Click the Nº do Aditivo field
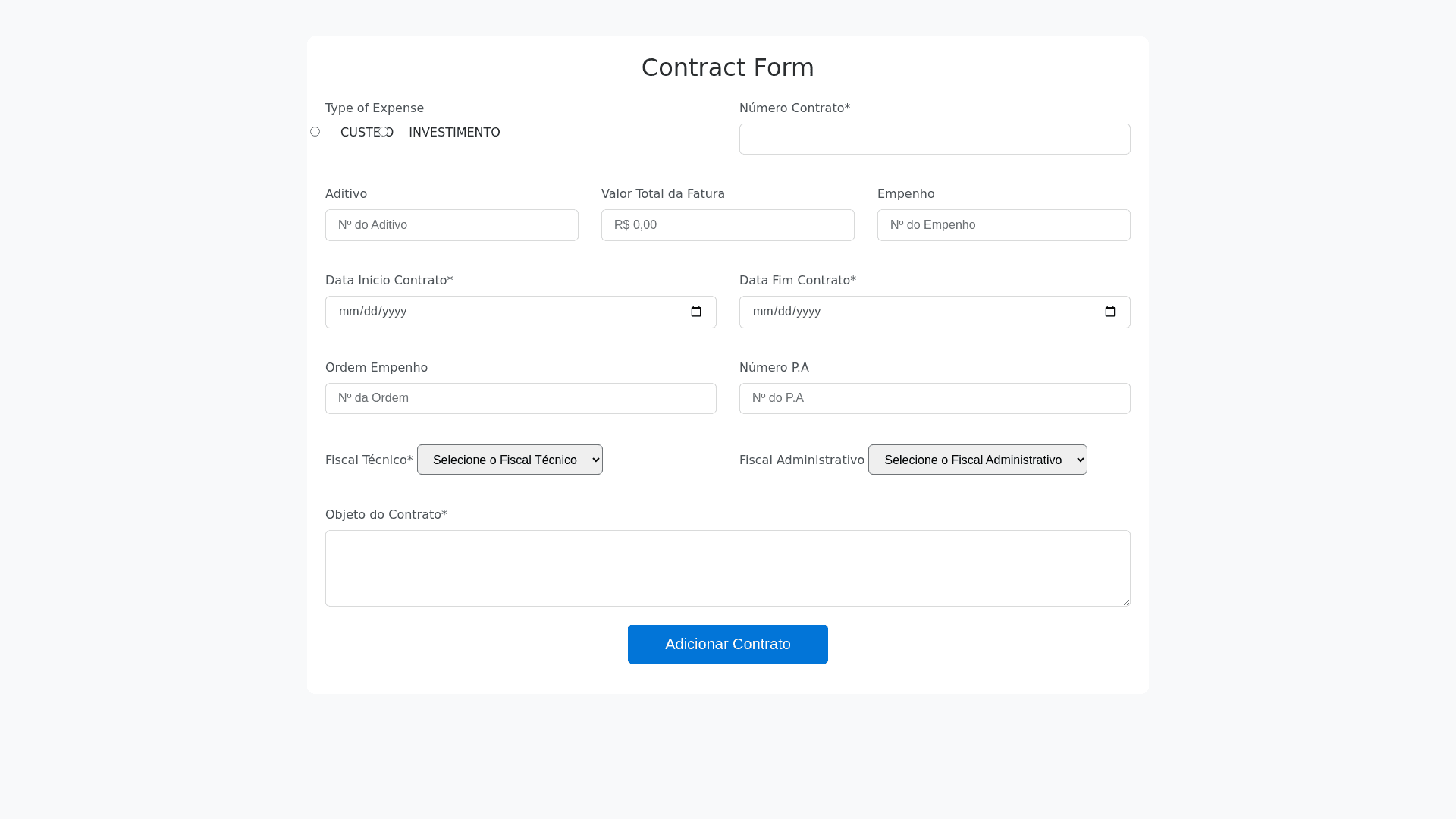This screenshot has height=819, width=1456. 451,225
